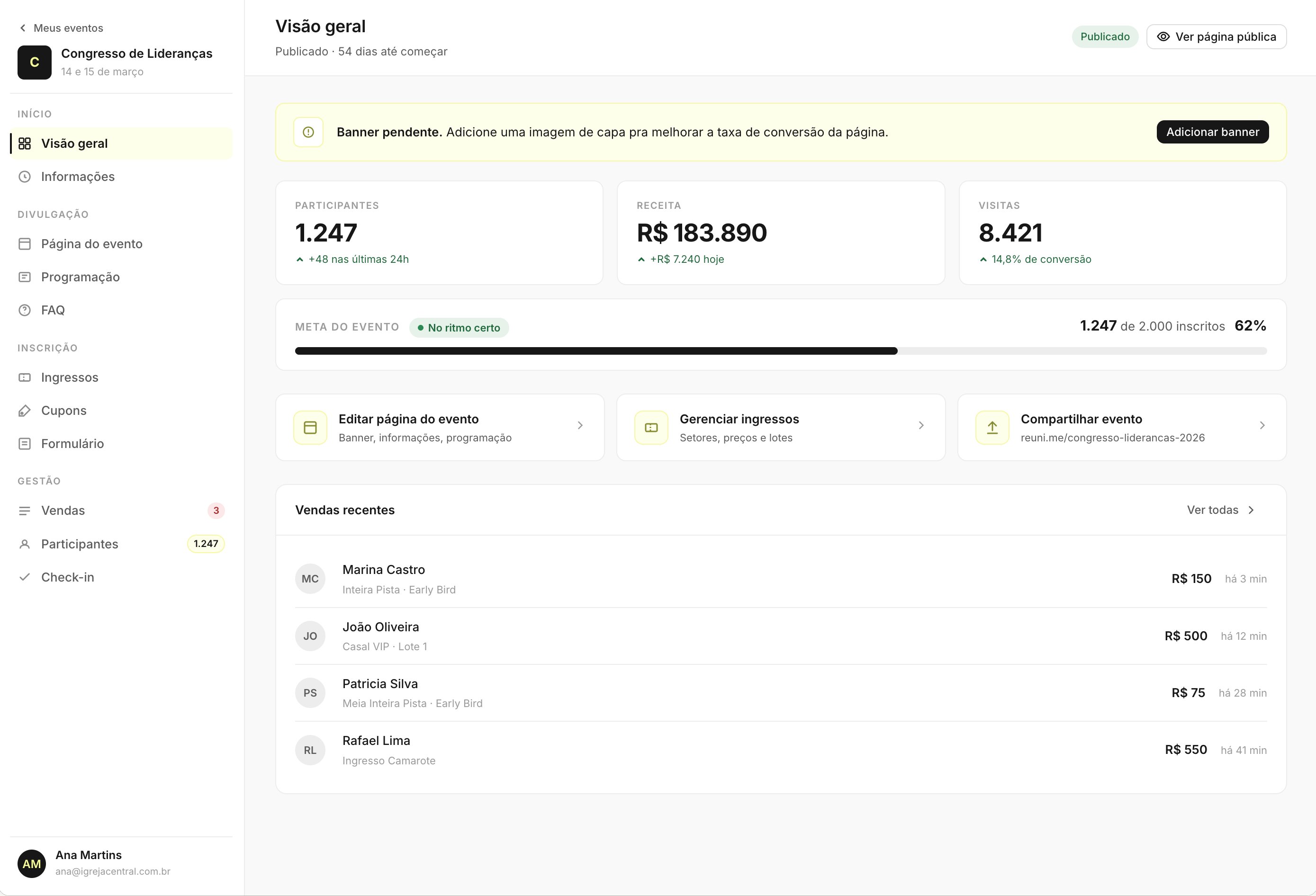Select Cupons in the sidebar
The height and width of the screenshot is (896, 1316).
(x=121, y=411)
